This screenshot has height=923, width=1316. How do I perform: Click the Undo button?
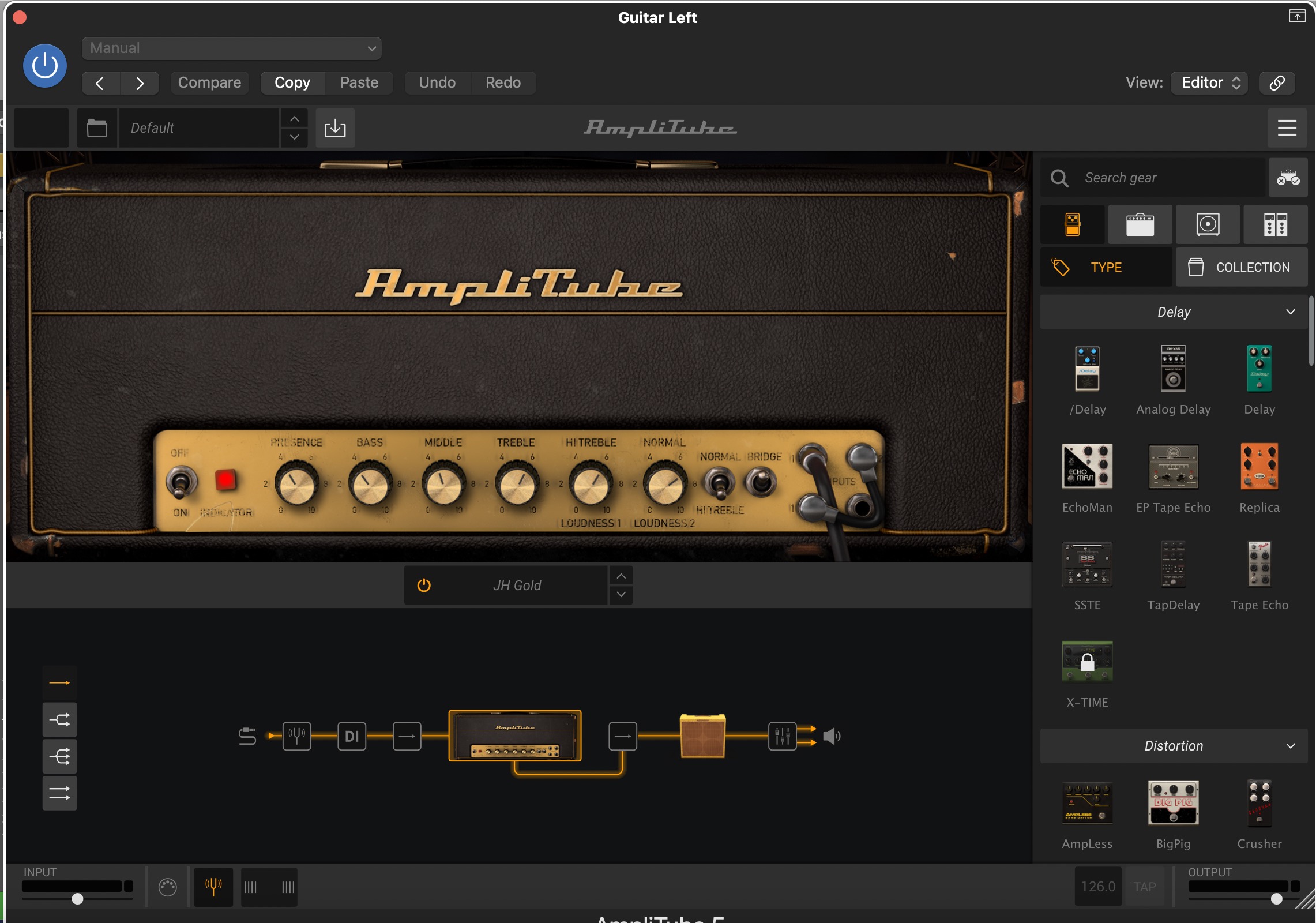click(x=437, y=82)
